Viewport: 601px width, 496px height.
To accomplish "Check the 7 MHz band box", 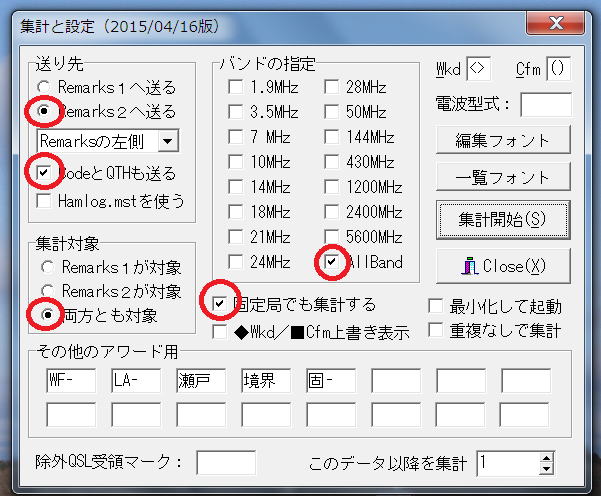I will point(235,136).
